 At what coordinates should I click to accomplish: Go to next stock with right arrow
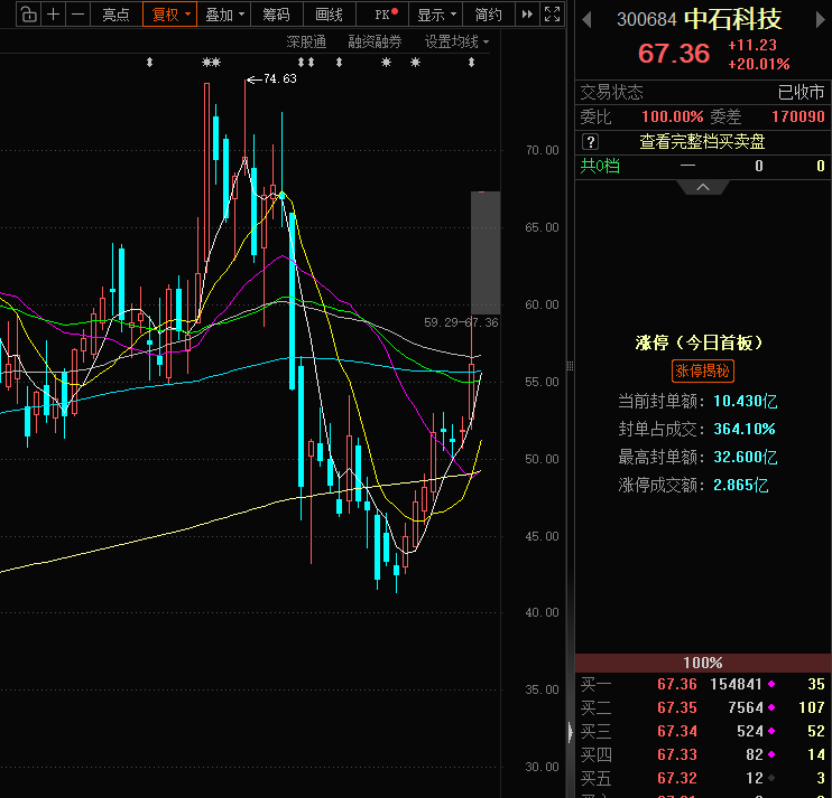coord(820,20)
